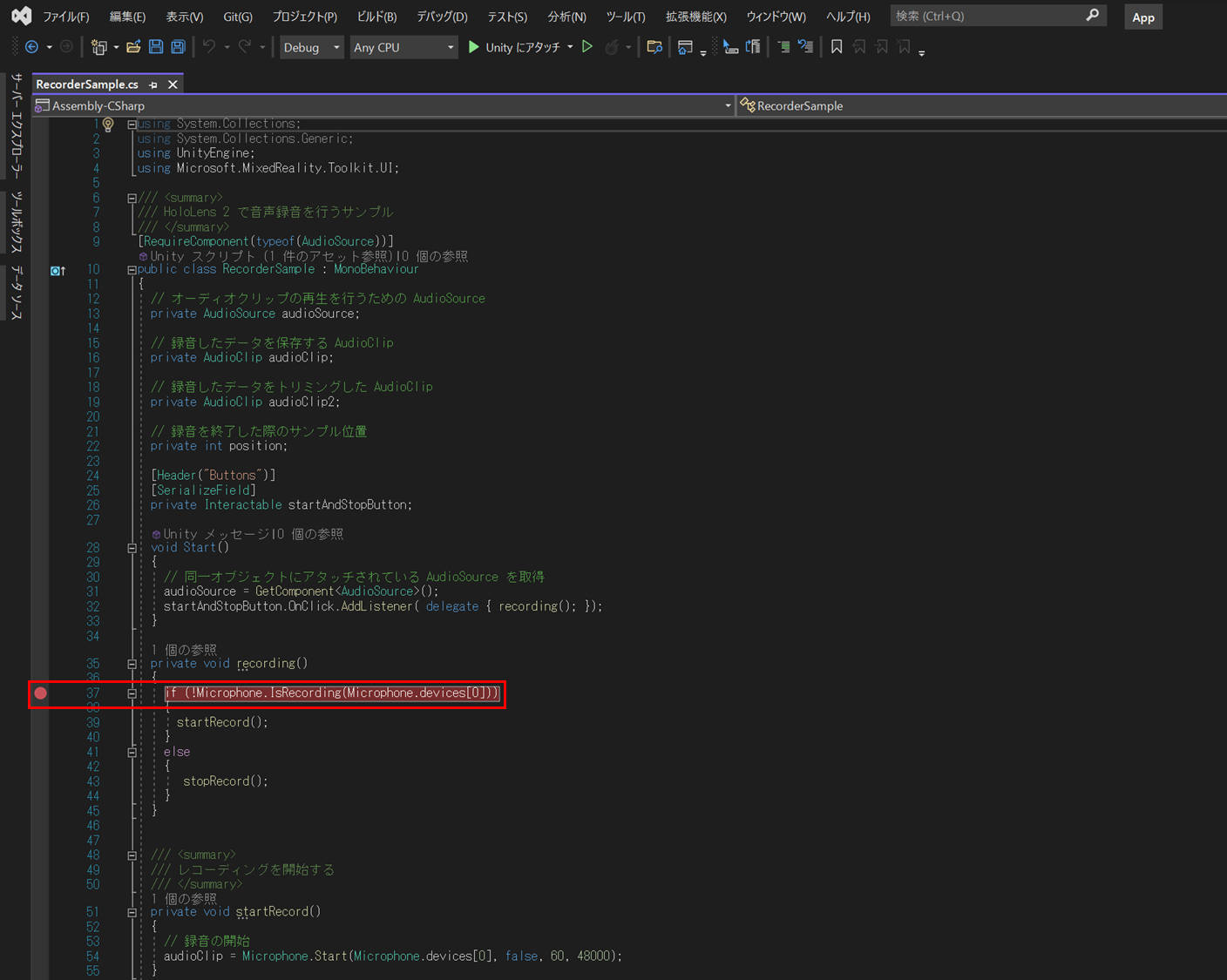Click the inheritance margin icon on line 10

[x=58, y=270]
